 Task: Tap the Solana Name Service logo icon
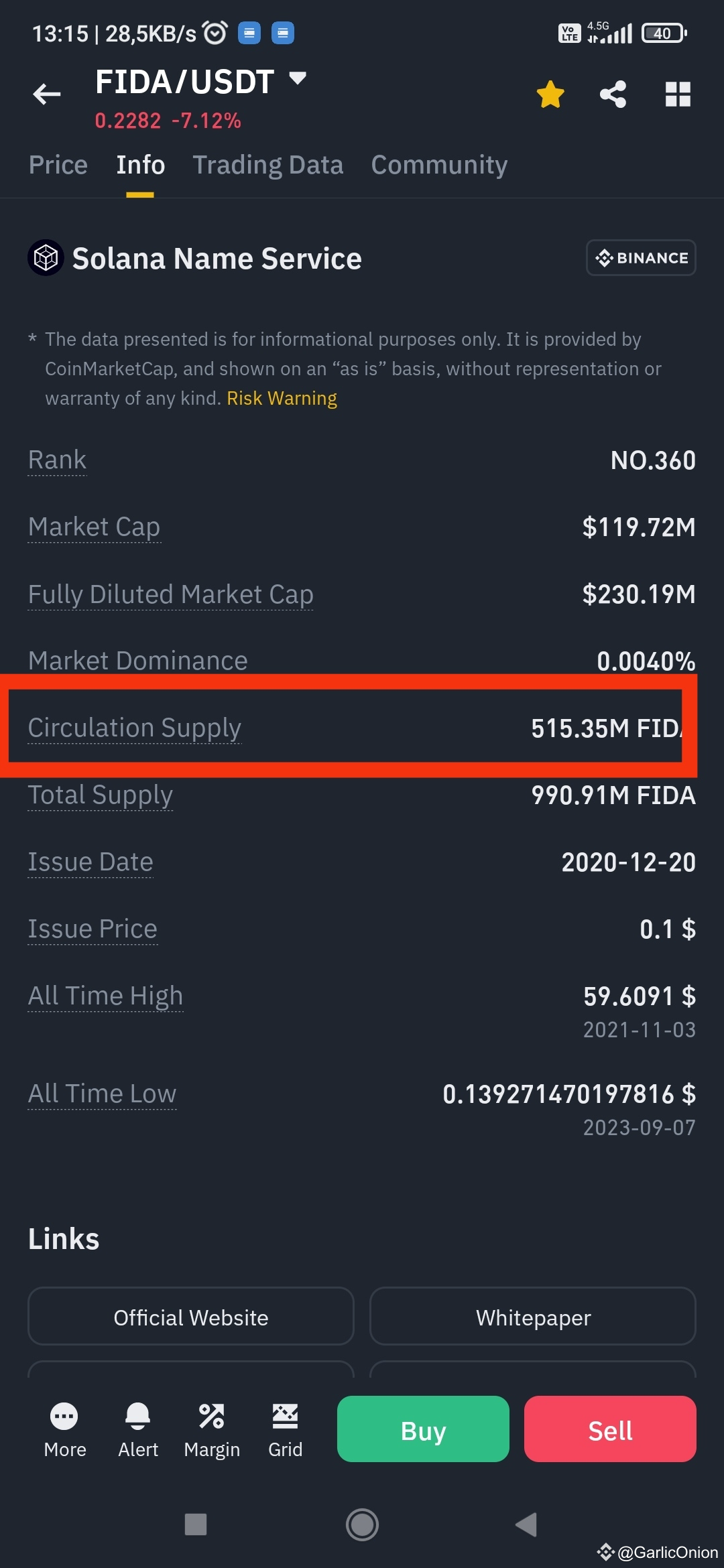(x=46, y=258)
